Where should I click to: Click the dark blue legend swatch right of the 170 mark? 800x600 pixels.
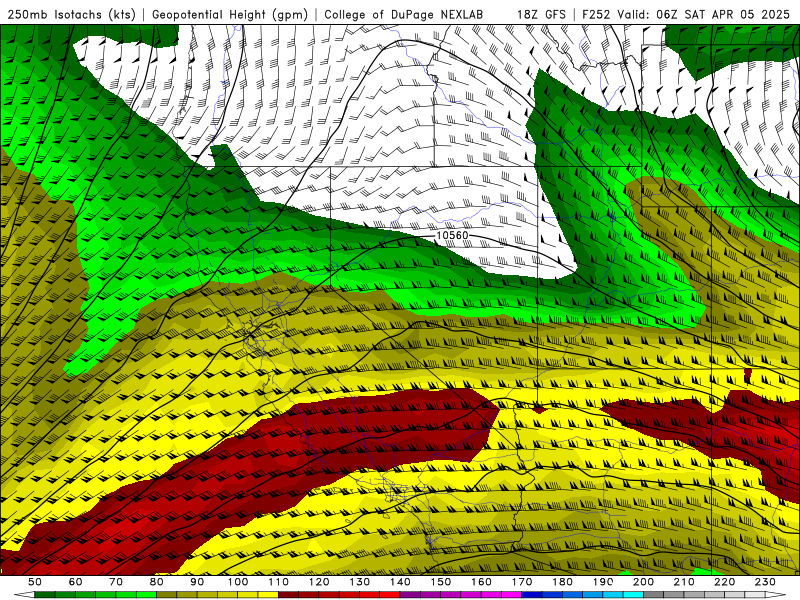[532, 595]
